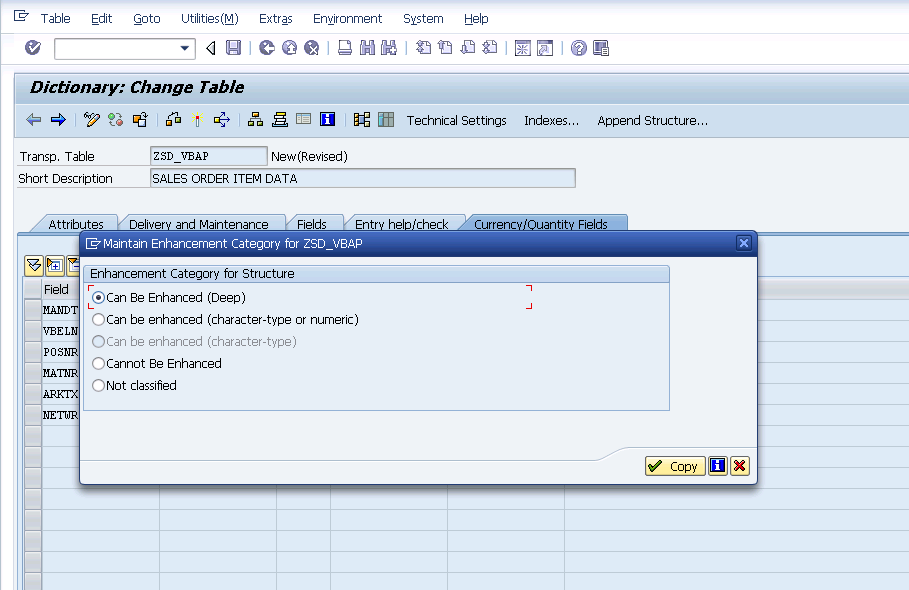Click the Documentation blue-i icon on the application toolbar
This screenshot has height=590, width=909.
coord(326,119)
